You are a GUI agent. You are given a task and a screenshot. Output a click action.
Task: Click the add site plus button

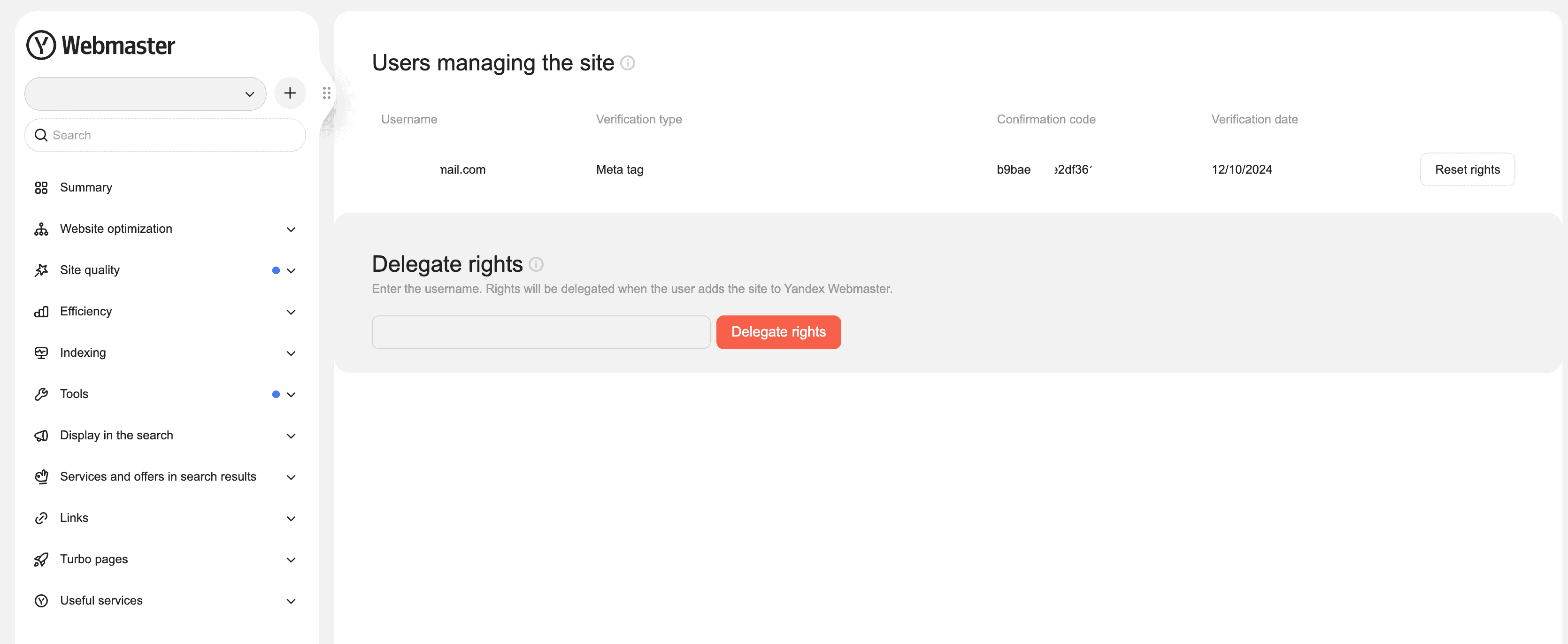point(290,93)
